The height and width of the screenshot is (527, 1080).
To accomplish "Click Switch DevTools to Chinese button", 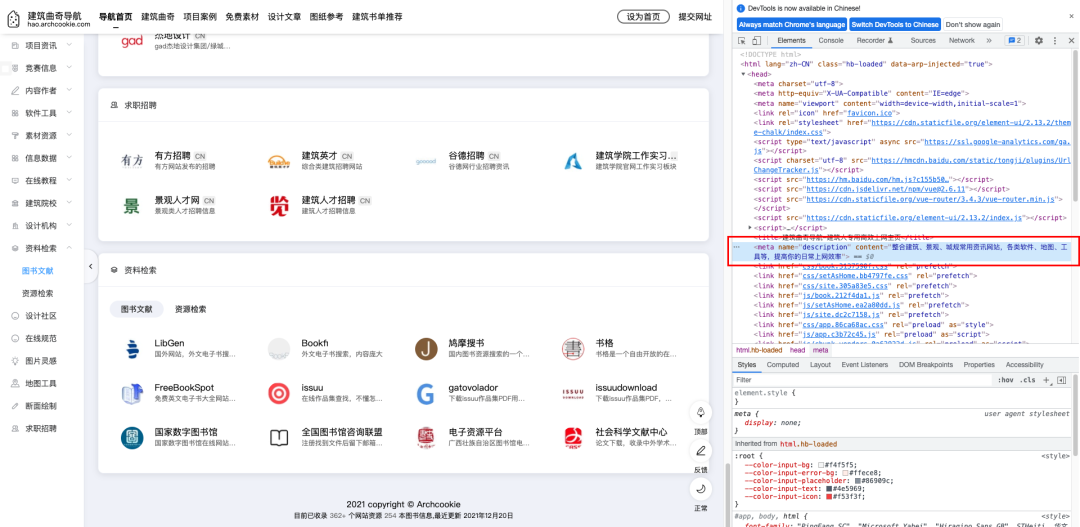I will (895, 24).
